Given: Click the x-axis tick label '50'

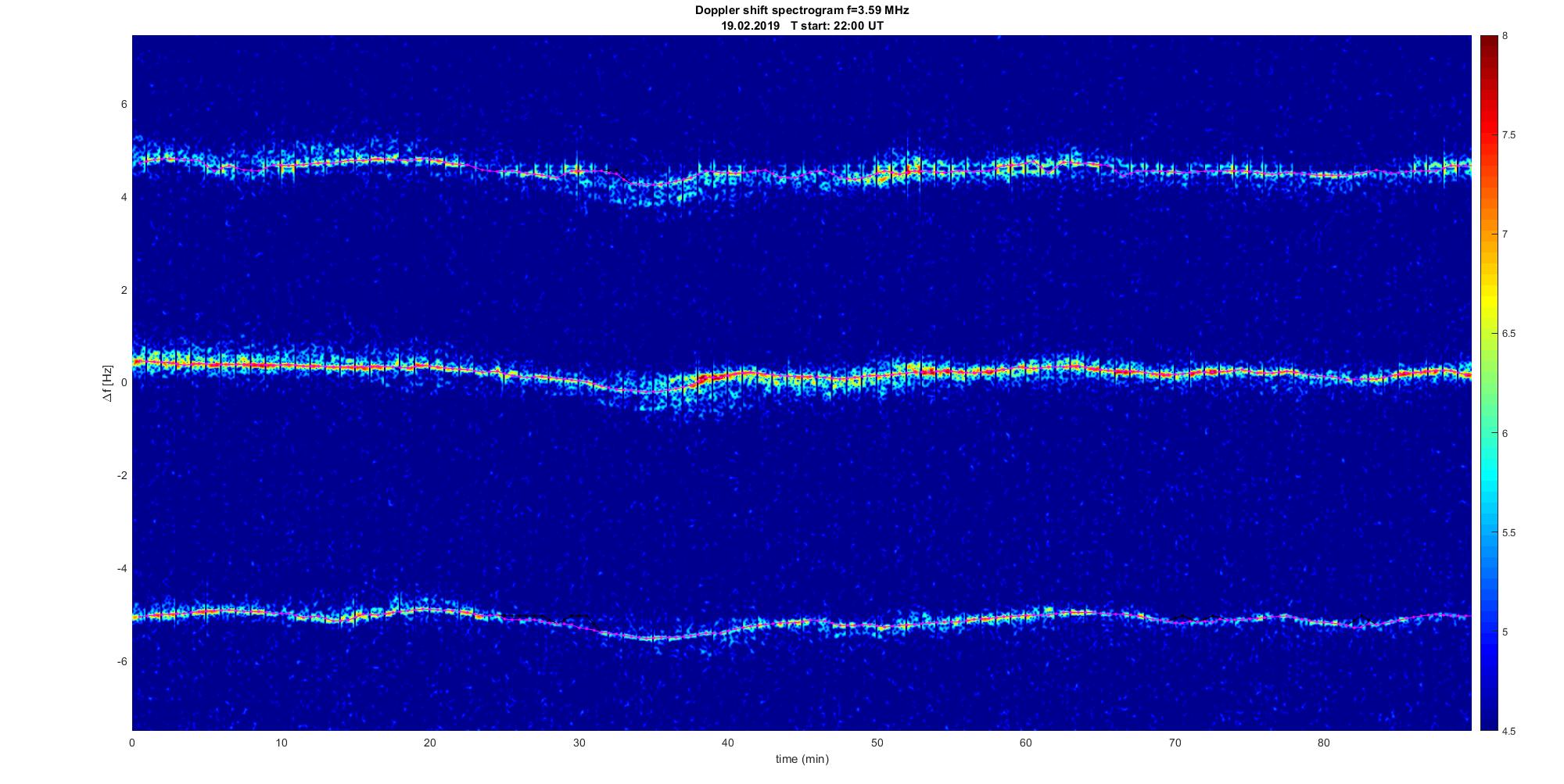Looking at the screenshot, I should coord(877,743).
